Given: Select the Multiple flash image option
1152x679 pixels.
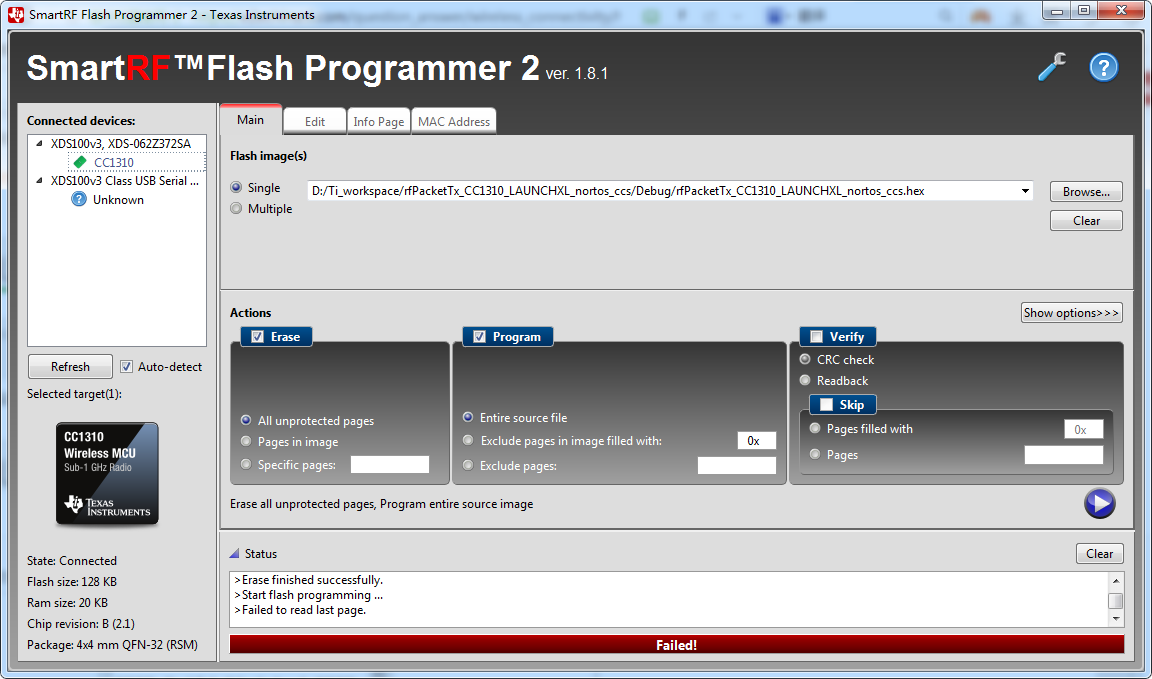Looking at the screenshot, I should [236, 209].
